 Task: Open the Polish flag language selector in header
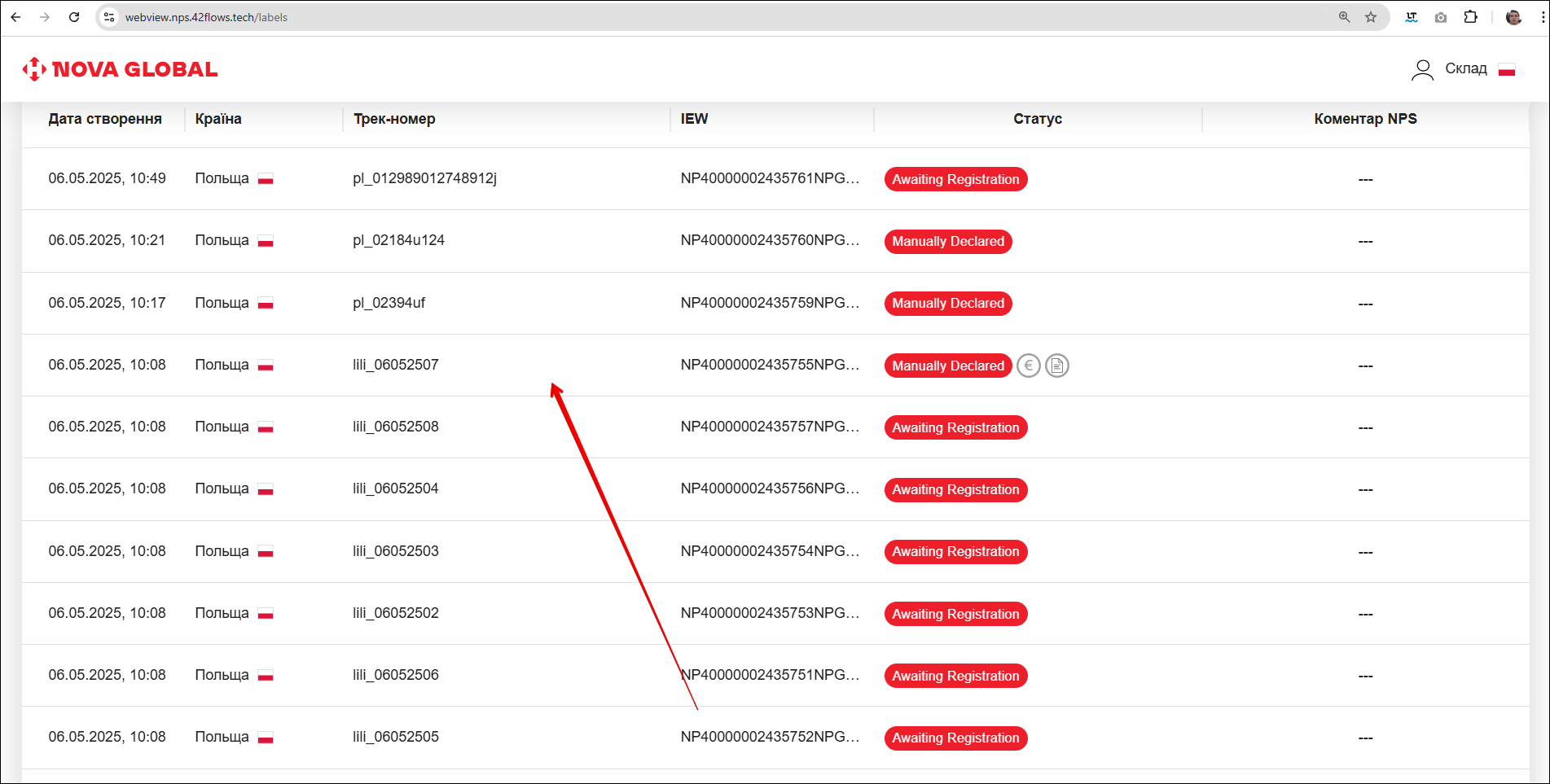click(1506, 70)
